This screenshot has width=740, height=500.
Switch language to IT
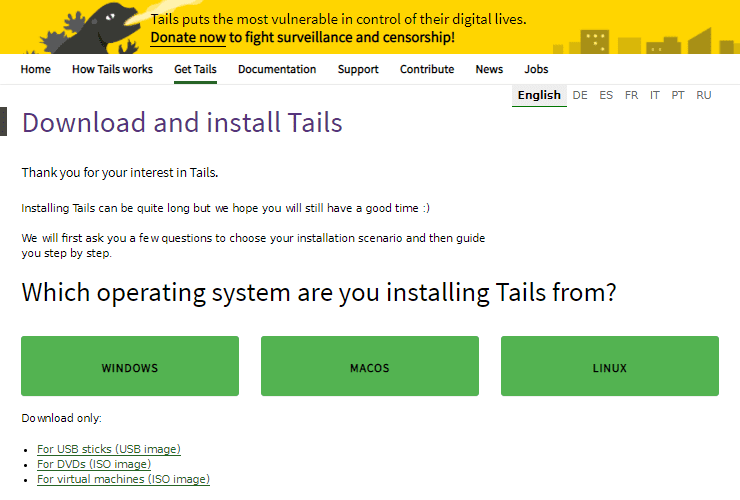[655, 95]
